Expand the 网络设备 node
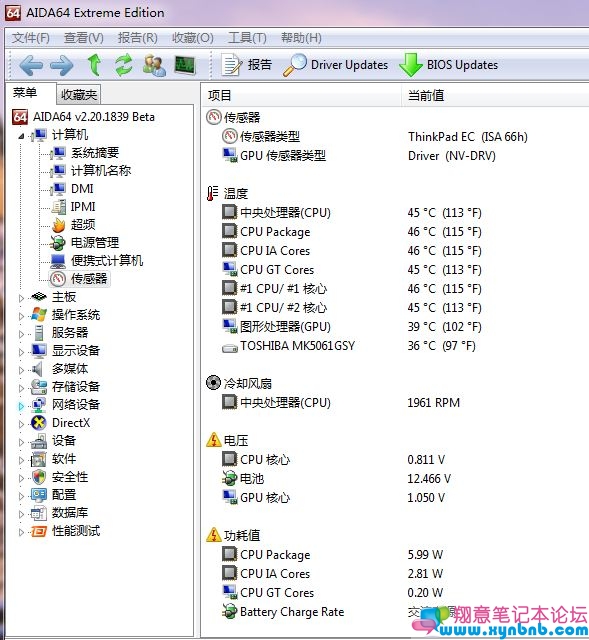Screen dimensions: 589x640 [x=21, y=406]
